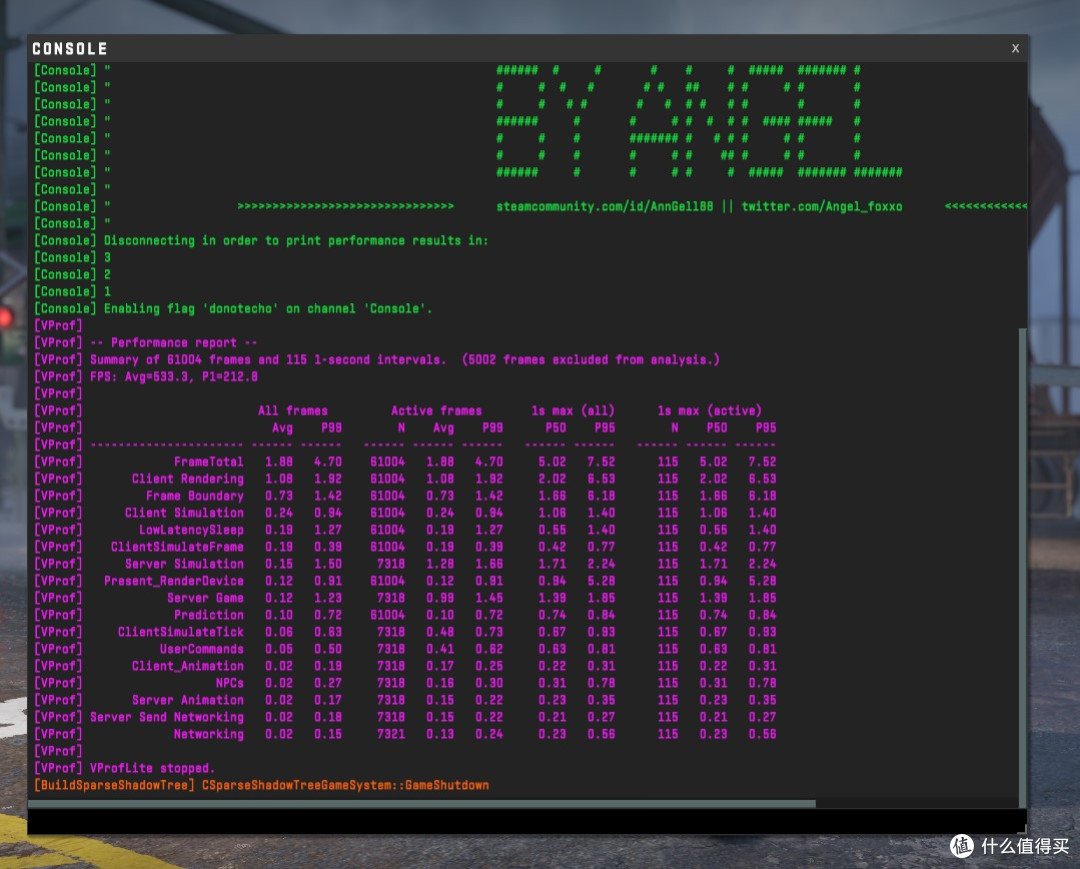This screenshot has height=869, width=1080.
Task: Click the FrameTotal row label
Action: [x=208, y=461]
